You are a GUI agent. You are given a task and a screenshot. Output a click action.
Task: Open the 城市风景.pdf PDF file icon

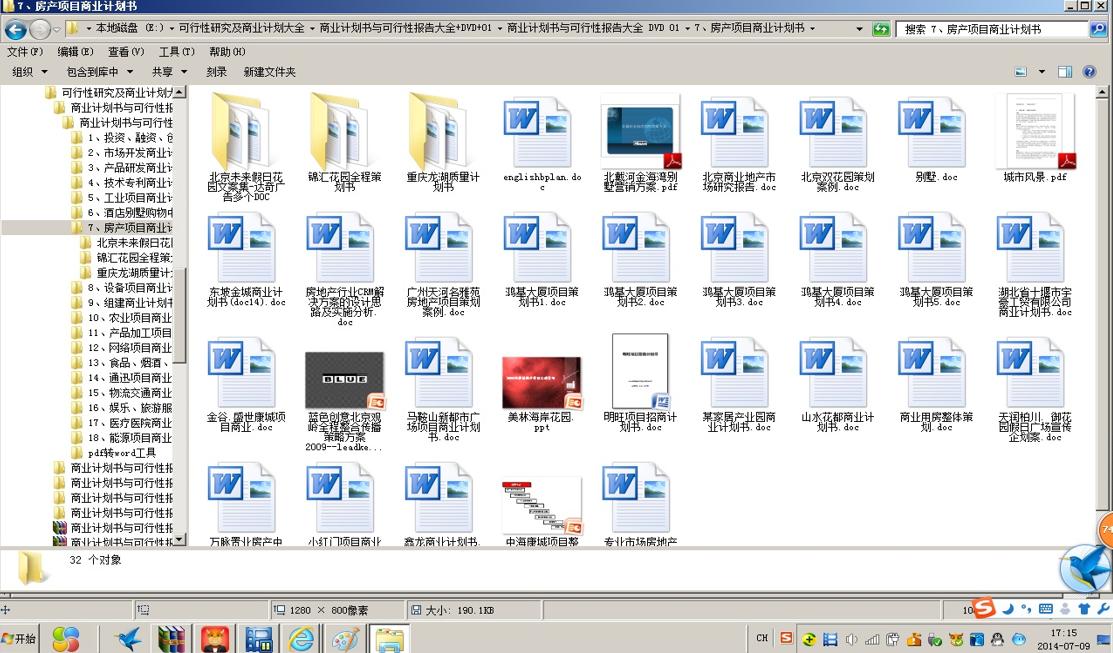1030,130
